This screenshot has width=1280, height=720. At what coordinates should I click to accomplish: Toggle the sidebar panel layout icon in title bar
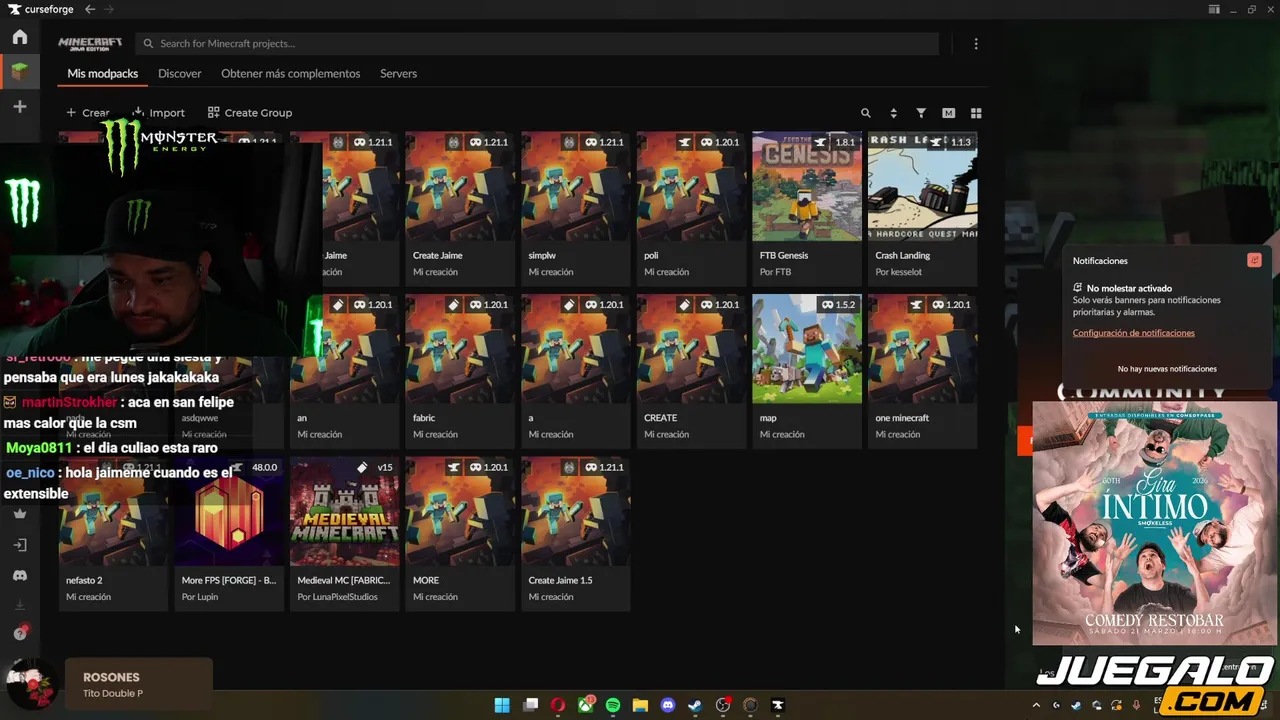point(1214,9)
